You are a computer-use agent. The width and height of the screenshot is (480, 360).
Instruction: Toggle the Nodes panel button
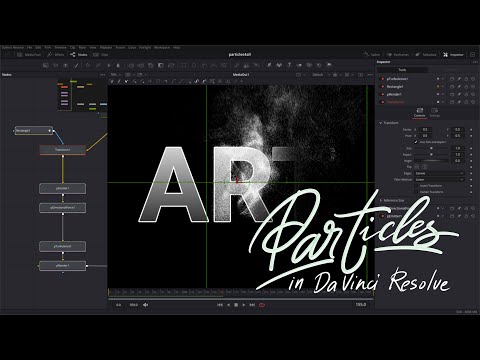79,55
